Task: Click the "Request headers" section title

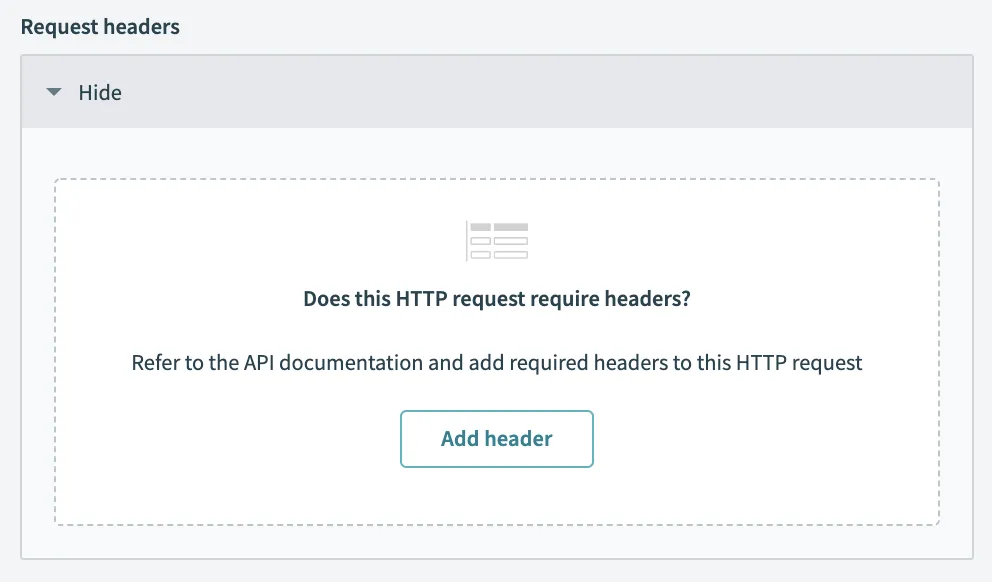Action: tap(100, 27)
